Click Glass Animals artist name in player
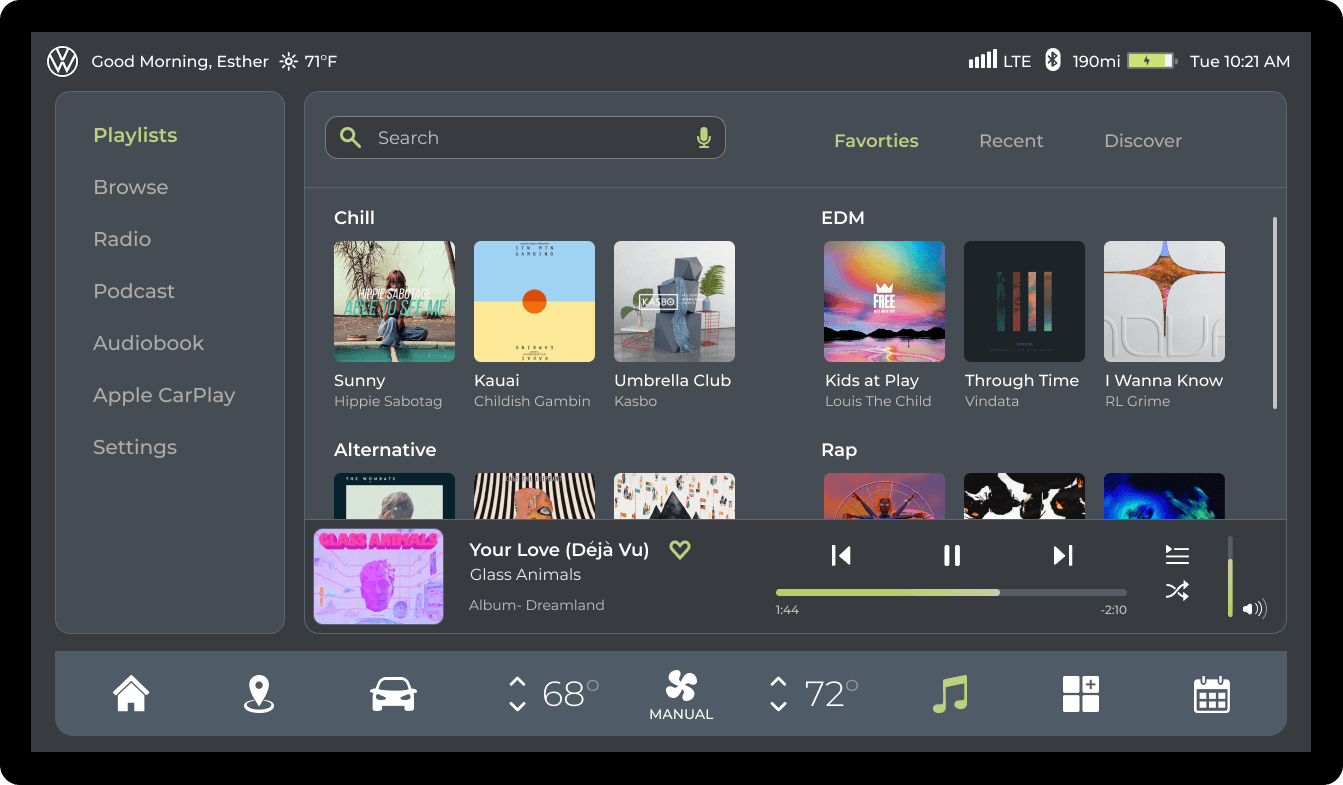1343x785 pixels. pos(525,575)
